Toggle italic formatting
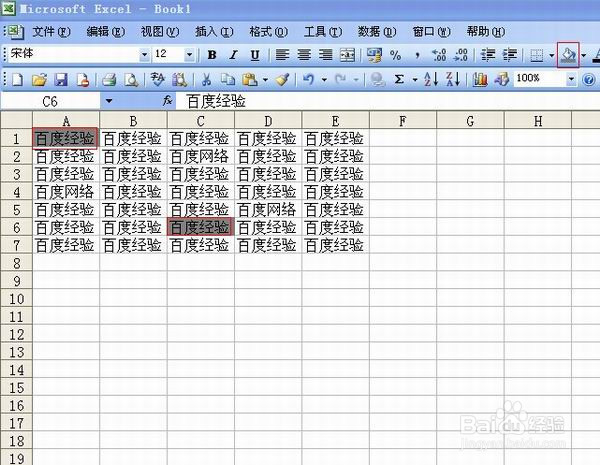Screen dimensions: 600x465 pyautogui.click(x=233, y=55)
